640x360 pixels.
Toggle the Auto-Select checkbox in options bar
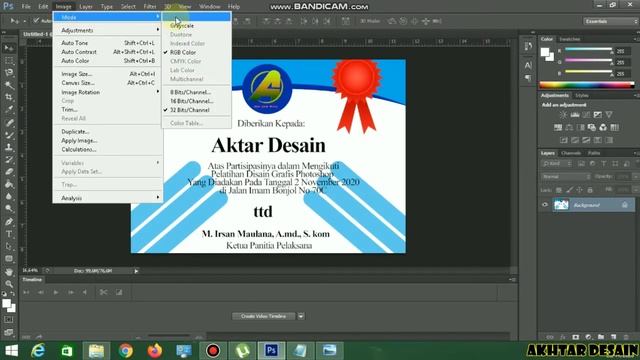coord(36,20)
